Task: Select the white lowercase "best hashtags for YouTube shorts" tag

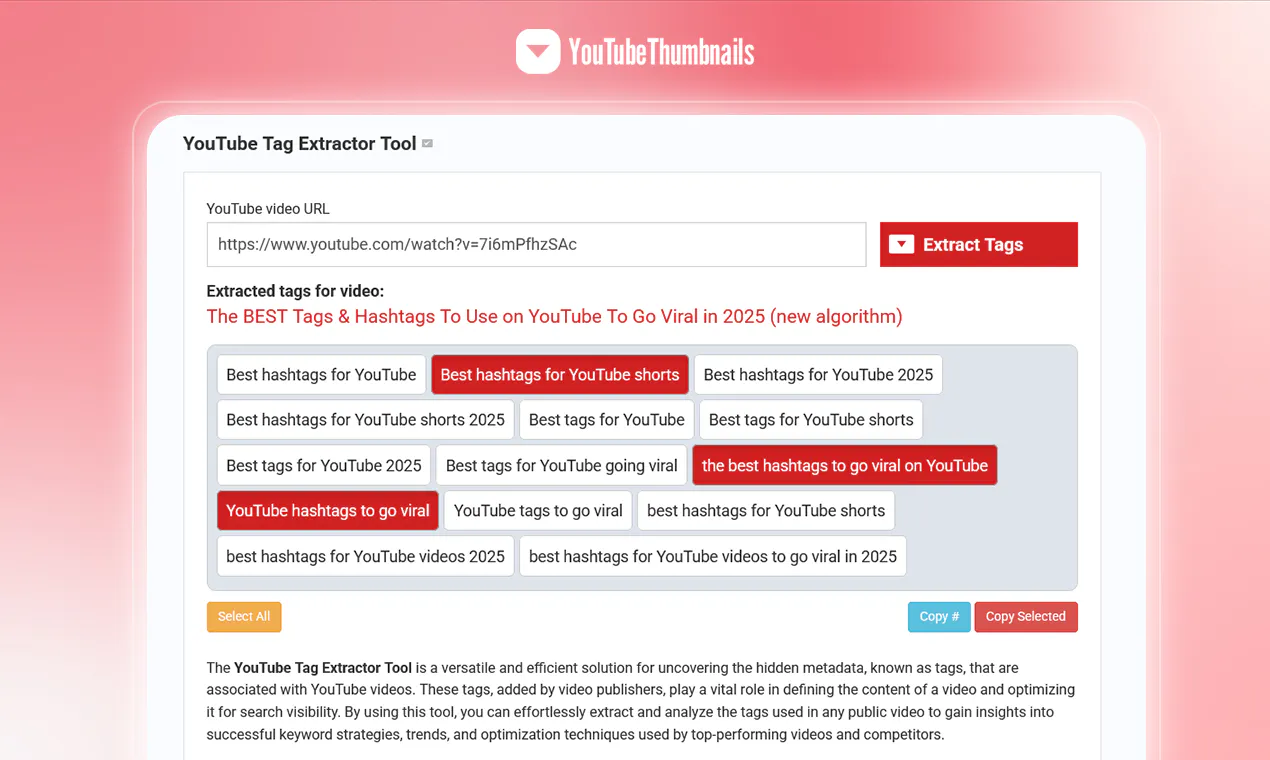Action: pos(766,510)
